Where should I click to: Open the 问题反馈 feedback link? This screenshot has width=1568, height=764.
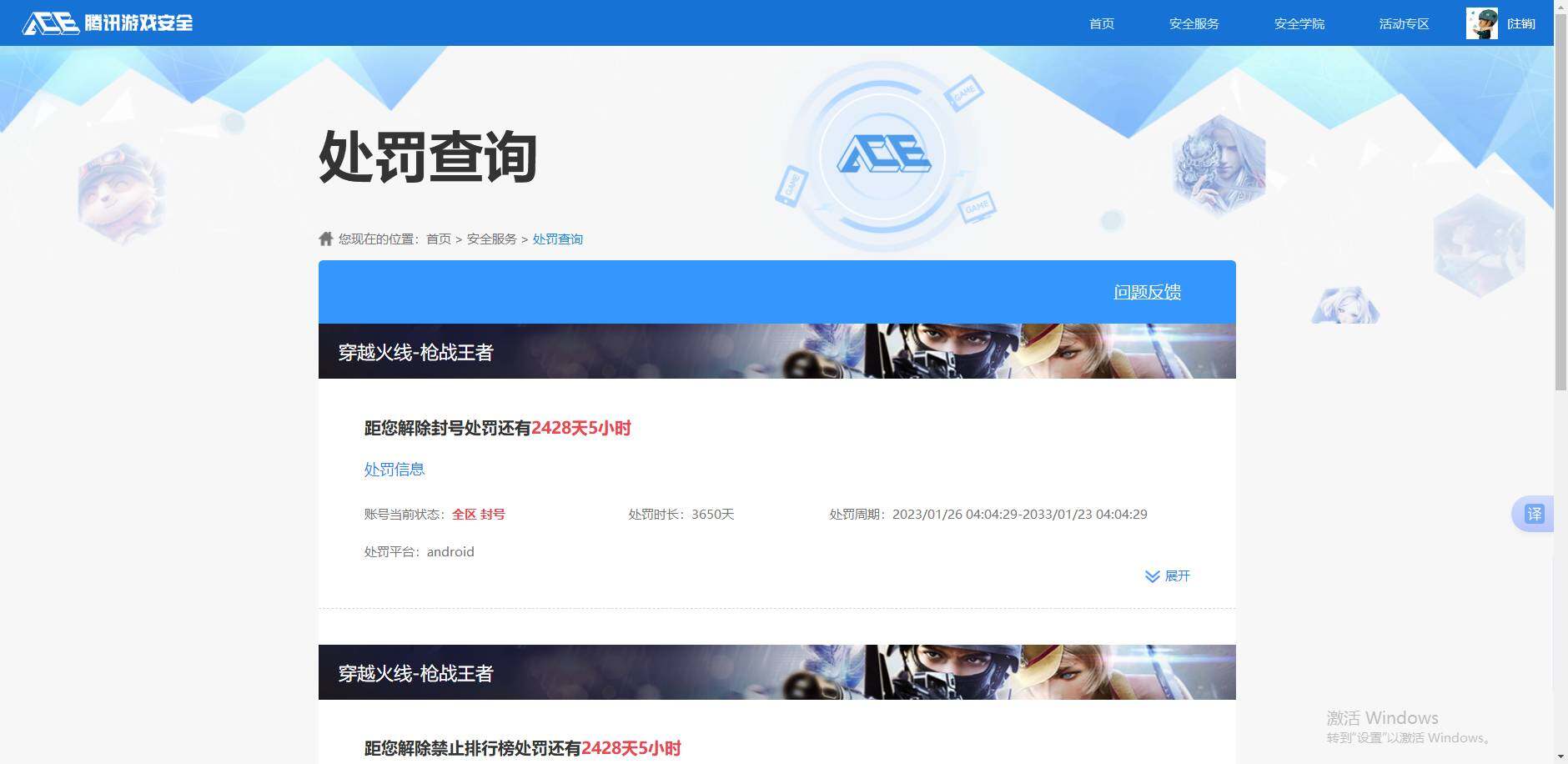click(x=1147, y=292)
